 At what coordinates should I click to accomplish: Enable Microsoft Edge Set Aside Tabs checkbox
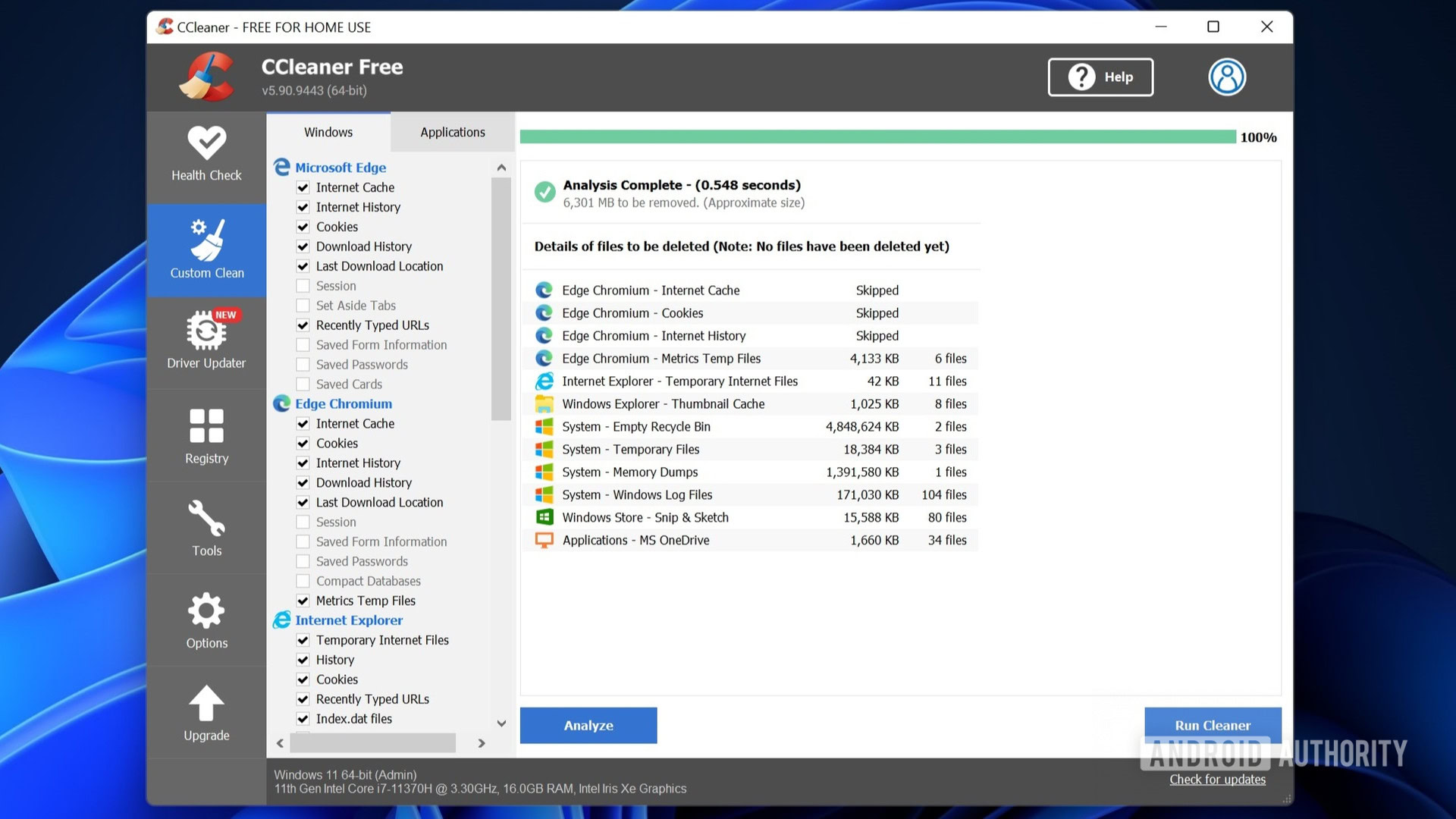click(x=303, y=306)
